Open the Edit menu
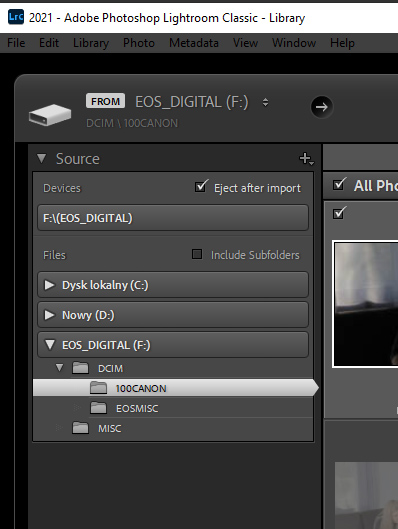Screen dimensions: 398x529 click(49, 43)
